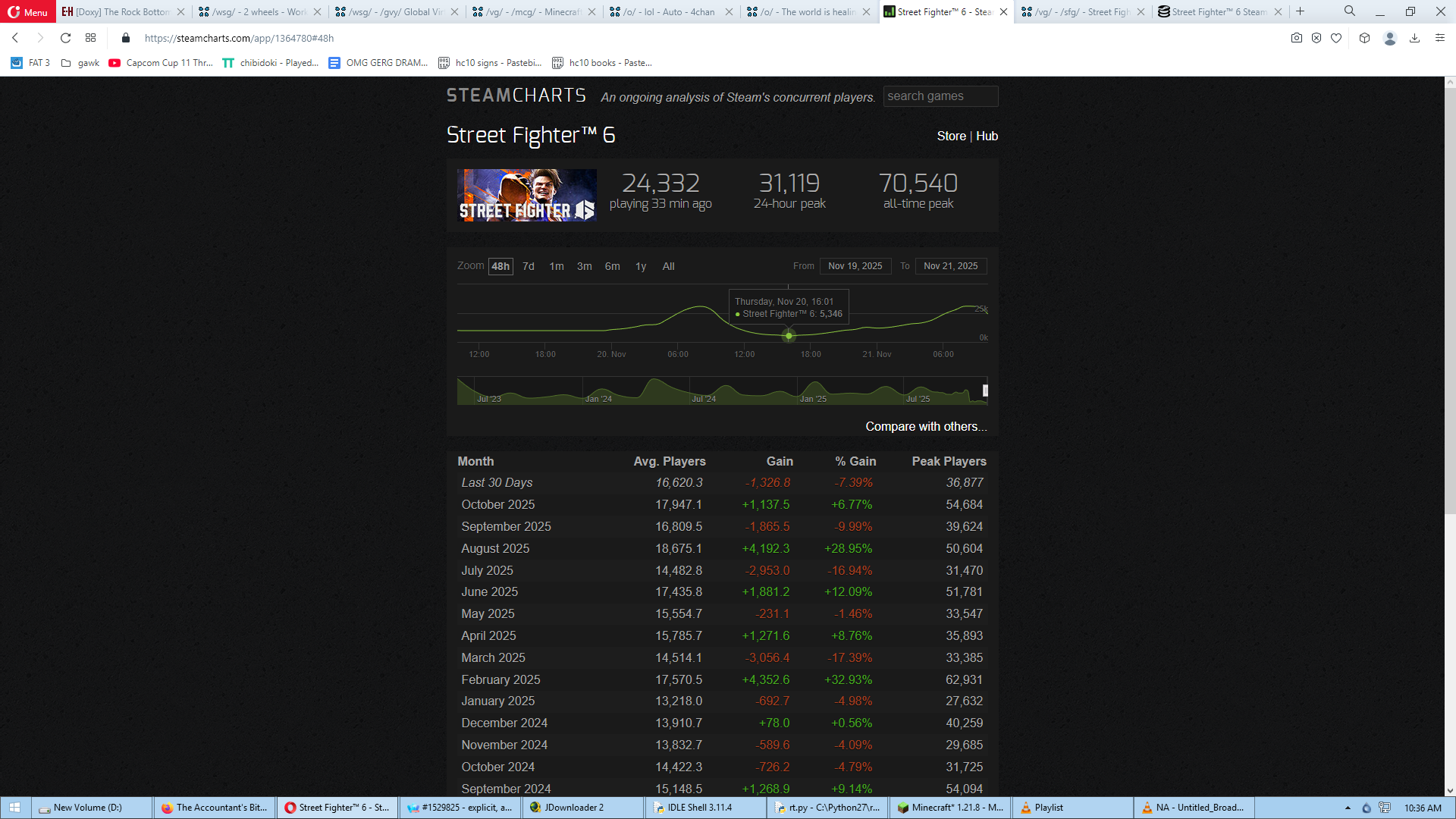This screenshot has height=819, width=1456.
Task: Open Windows Start button
Action: tap(15, 808)
